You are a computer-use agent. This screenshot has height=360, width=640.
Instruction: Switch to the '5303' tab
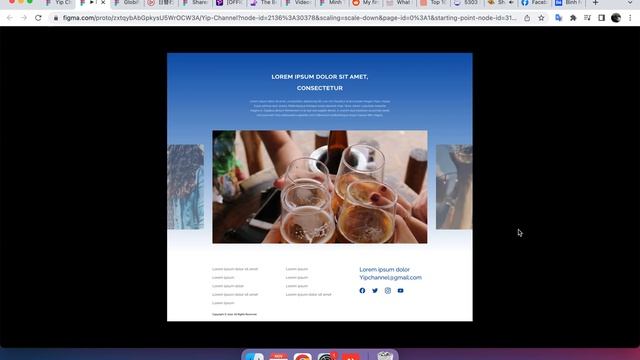(468, 3)
